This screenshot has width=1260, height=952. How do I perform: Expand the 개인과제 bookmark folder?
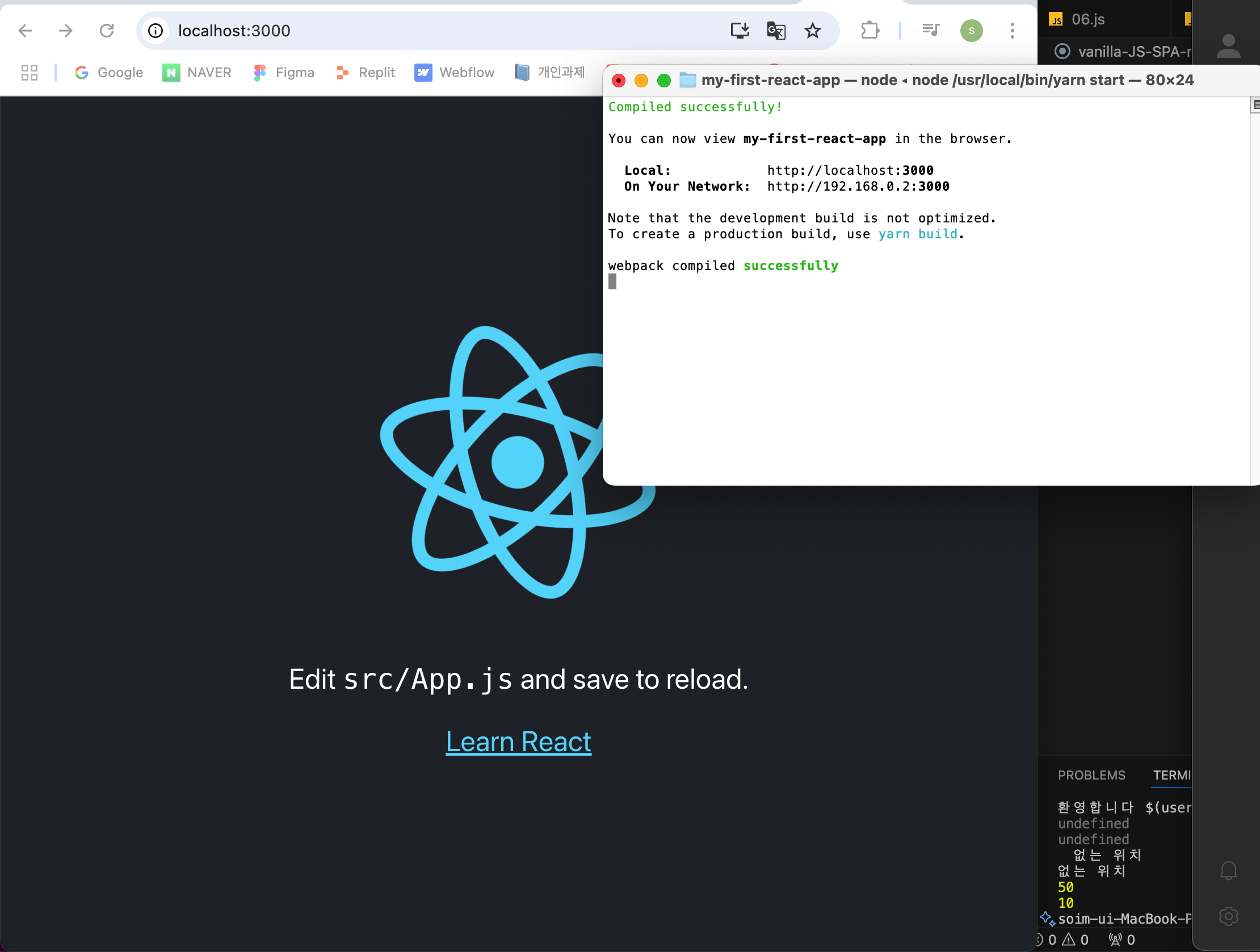pyautogui.click(x=549, y=72)
